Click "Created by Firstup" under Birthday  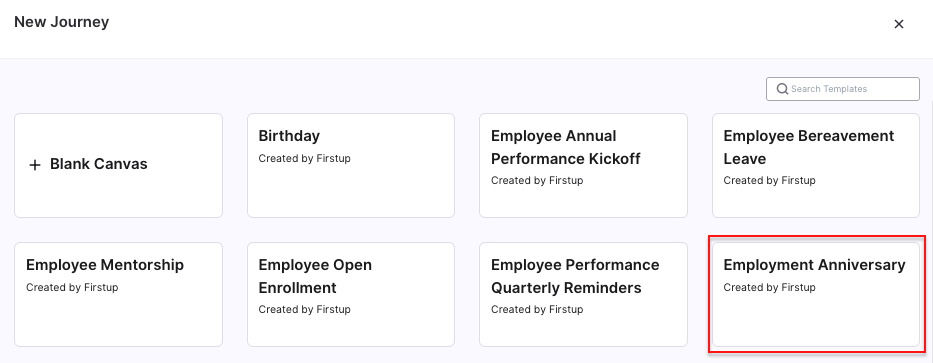click(305, 158)
